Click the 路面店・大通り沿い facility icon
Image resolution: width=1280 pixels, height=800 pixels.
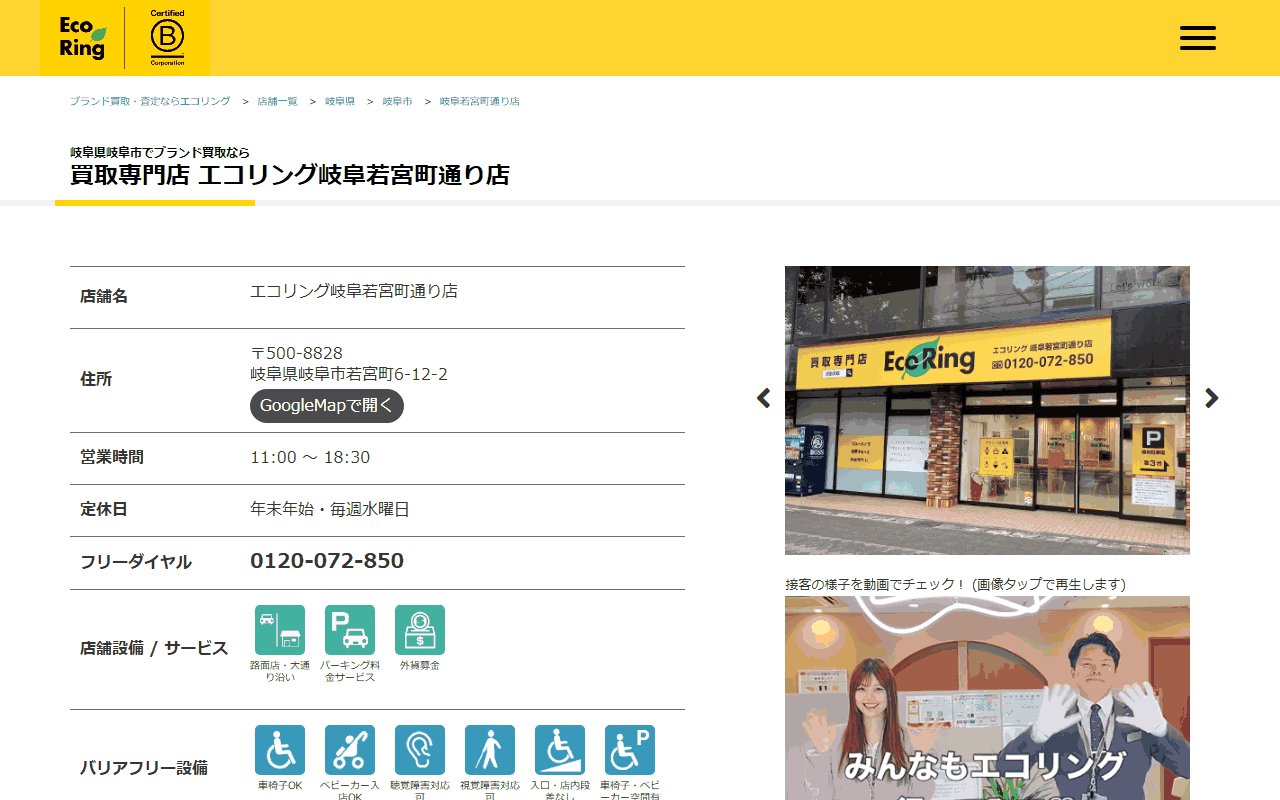coord(280,630)
